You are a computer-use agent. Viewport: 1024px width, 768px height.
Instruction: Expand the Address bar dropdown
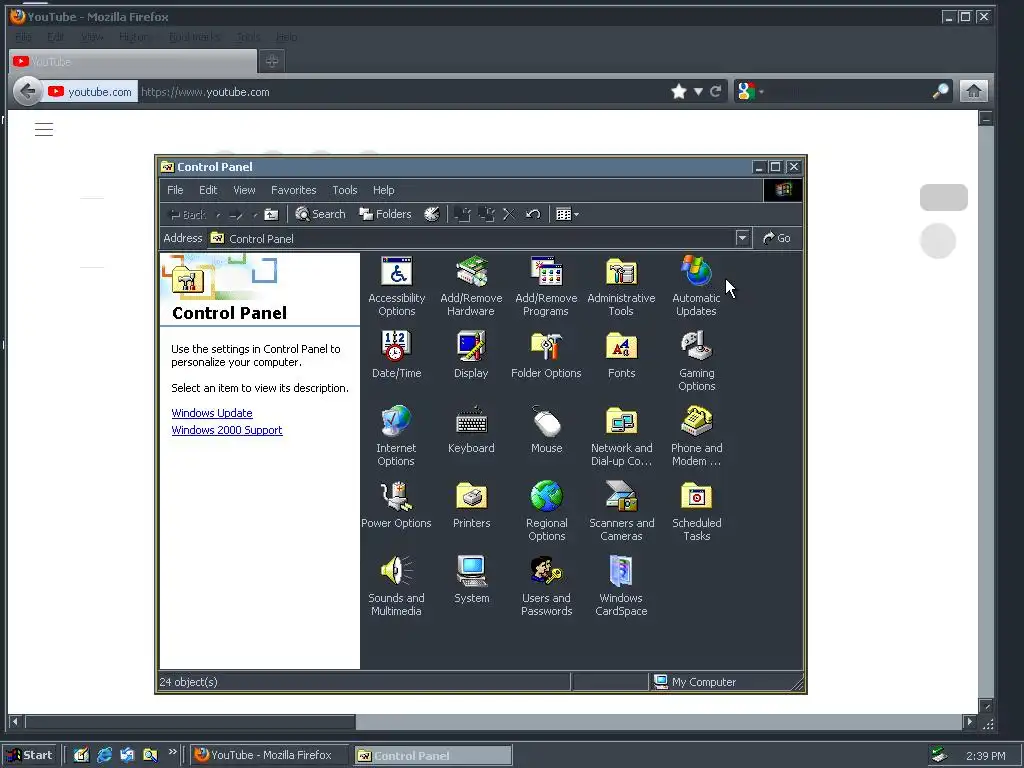click(x=742, y=238)
